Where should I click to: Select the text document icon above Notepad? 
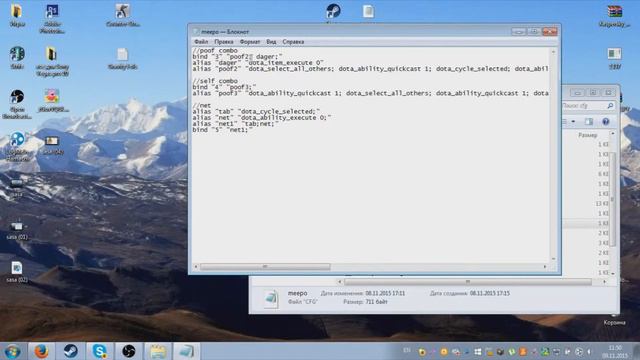pos(368,11)
